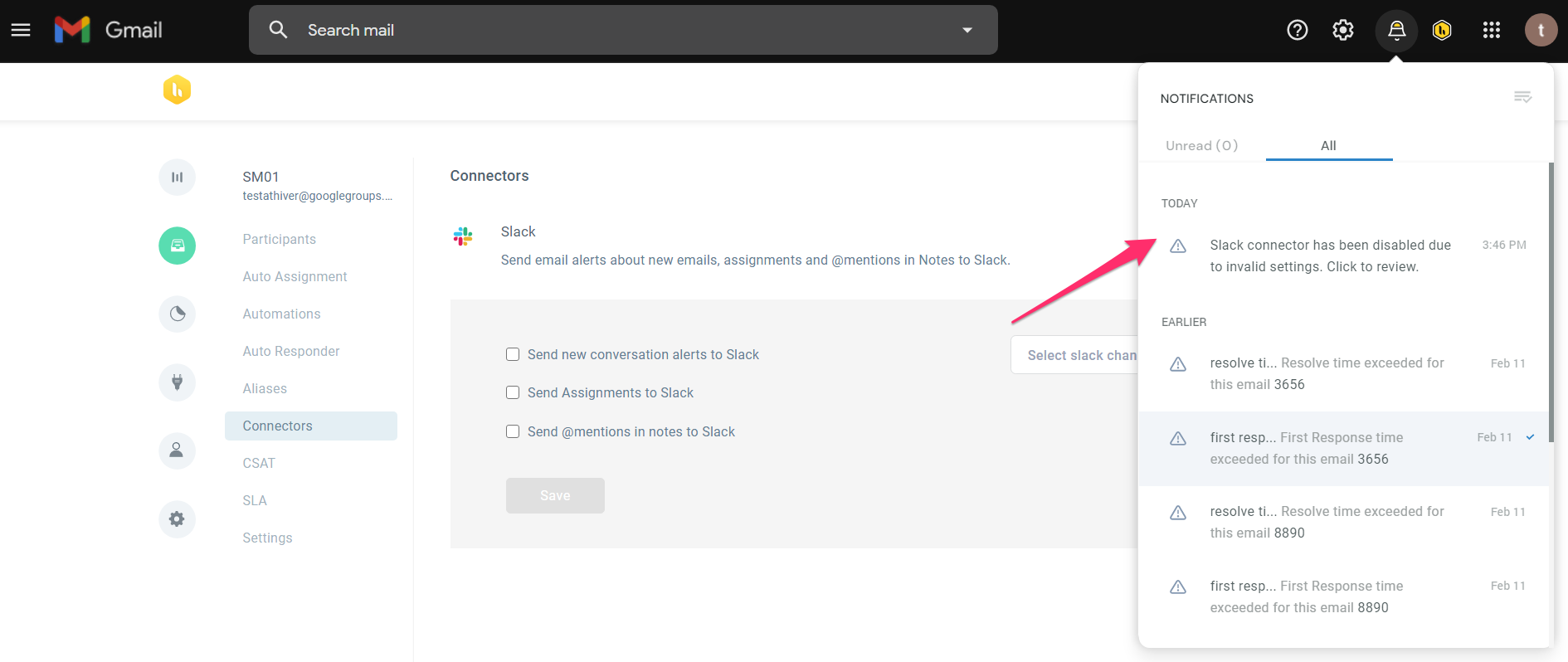Viewport: 1568px width, 662px height.
Task: Enable Send Assignments to Slack
Action: point(513,392)
